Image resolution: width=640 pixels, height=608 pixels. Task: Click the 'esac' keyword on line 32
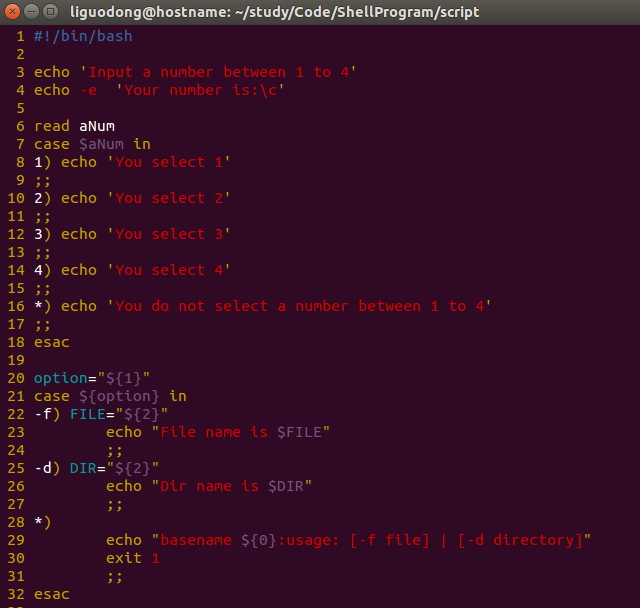click(52, 594)
